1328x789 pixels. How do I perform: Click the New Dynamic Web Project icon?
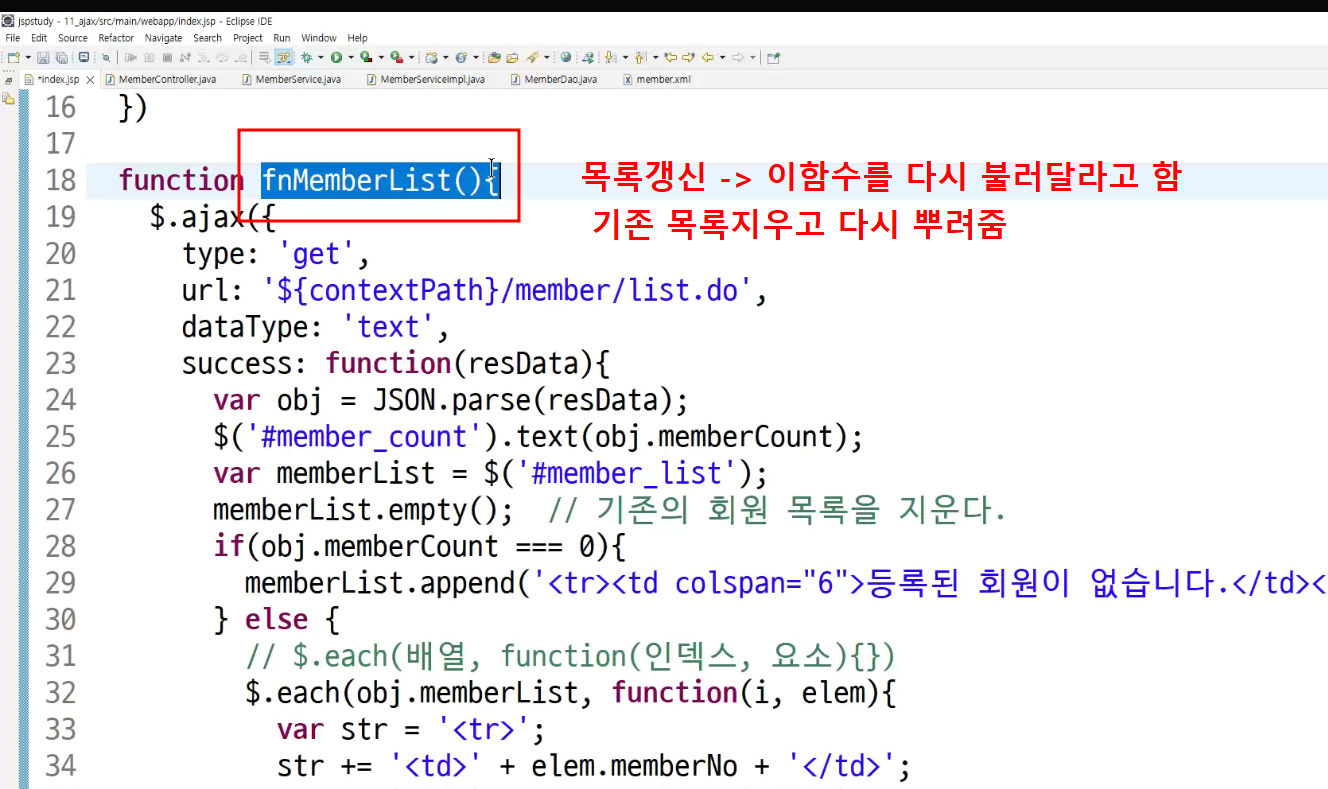432,58
